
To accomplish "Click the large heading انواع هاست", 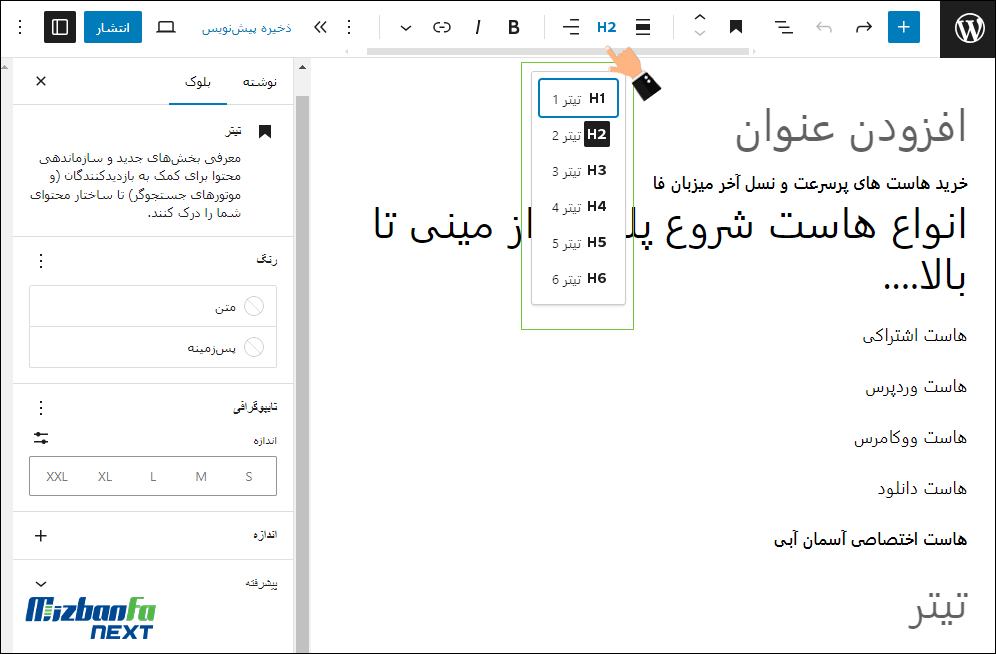I will pyautogui.click(x=670, y=251).
